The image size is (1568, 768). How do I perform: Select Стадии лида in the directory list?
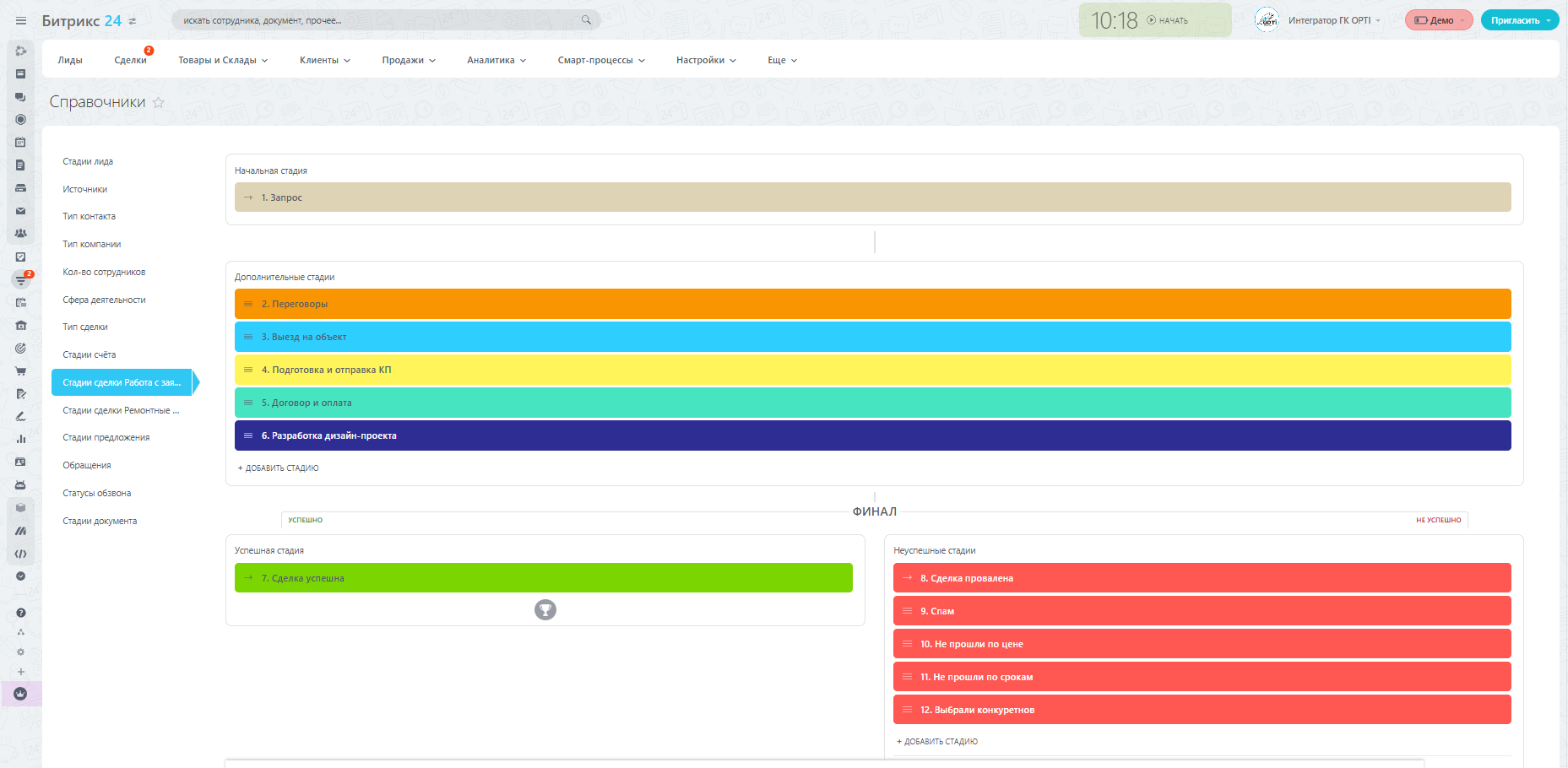coord(88,161)
